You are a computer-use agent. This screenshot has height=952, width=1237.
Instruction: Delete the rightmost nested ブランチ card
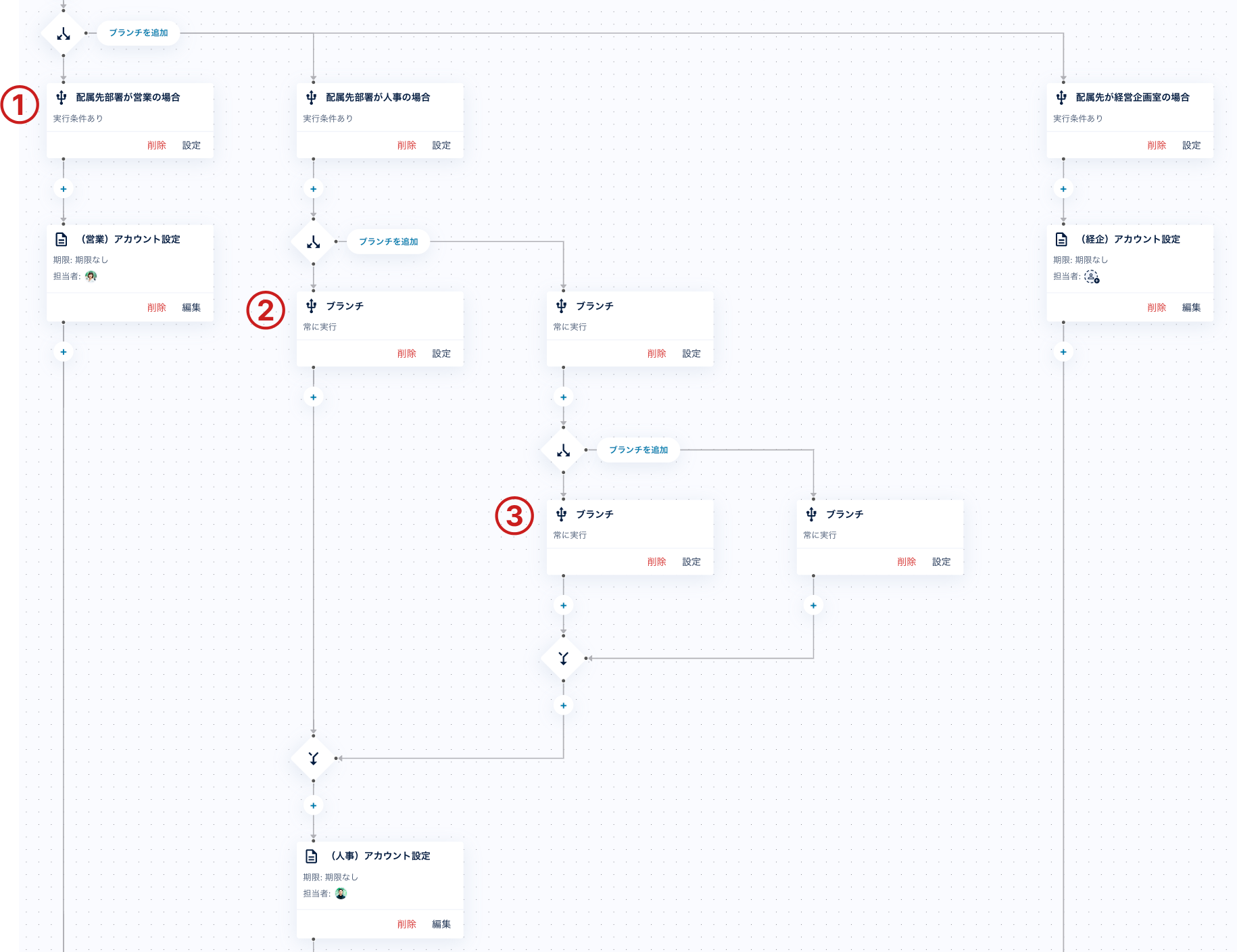[x=906, y=562]
